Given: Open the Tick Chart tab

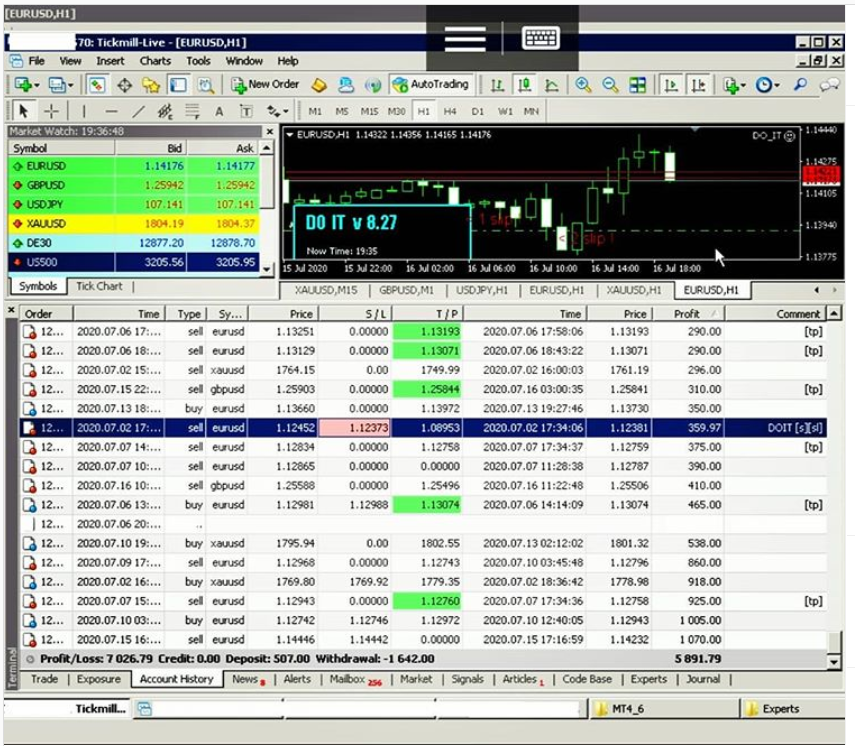Looking at the screenshot, I should tap(99, 286).
